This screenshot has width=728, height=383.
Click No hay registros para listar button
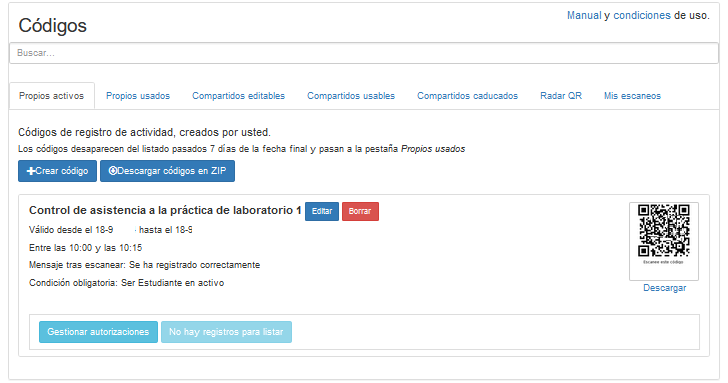[x=227, y=332]
